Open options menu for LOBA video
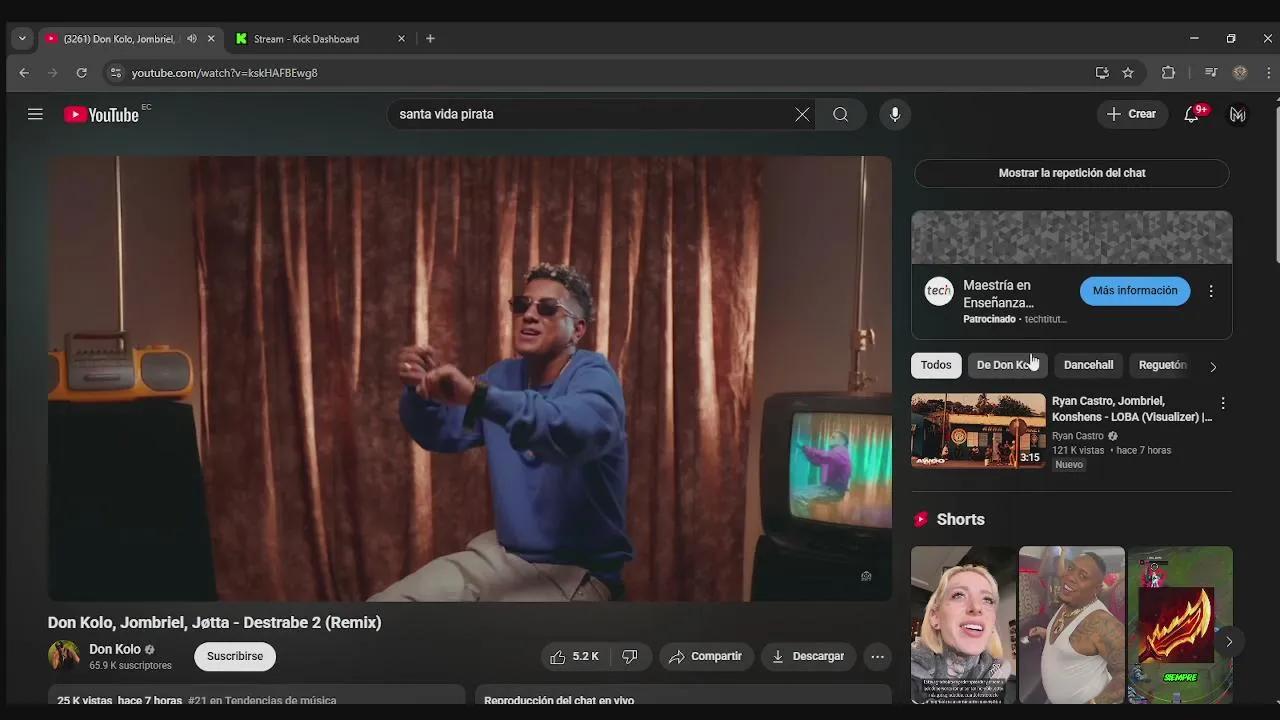This screenshot has height=720, width=1280. coord(1222,404)
